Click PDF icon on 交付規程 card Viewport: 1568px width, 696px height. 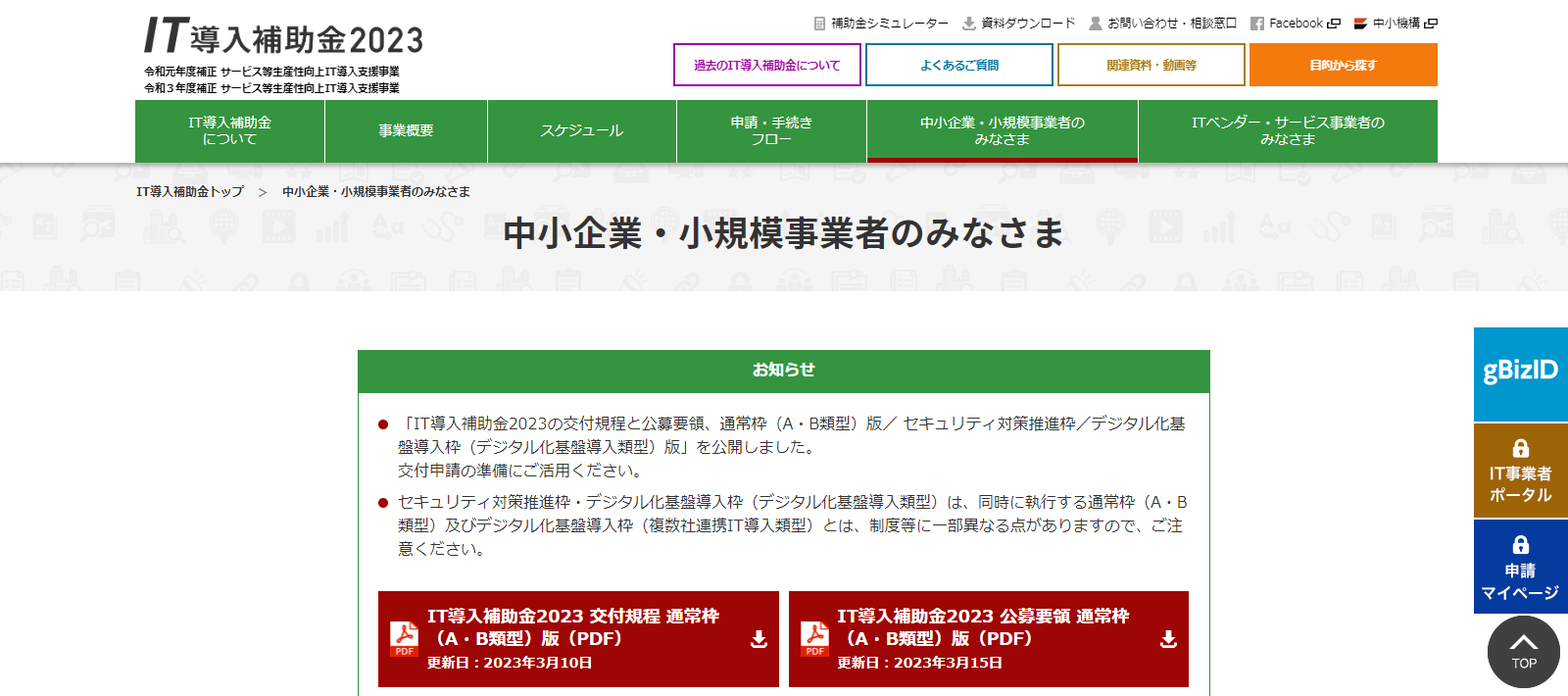pos(405,639)
